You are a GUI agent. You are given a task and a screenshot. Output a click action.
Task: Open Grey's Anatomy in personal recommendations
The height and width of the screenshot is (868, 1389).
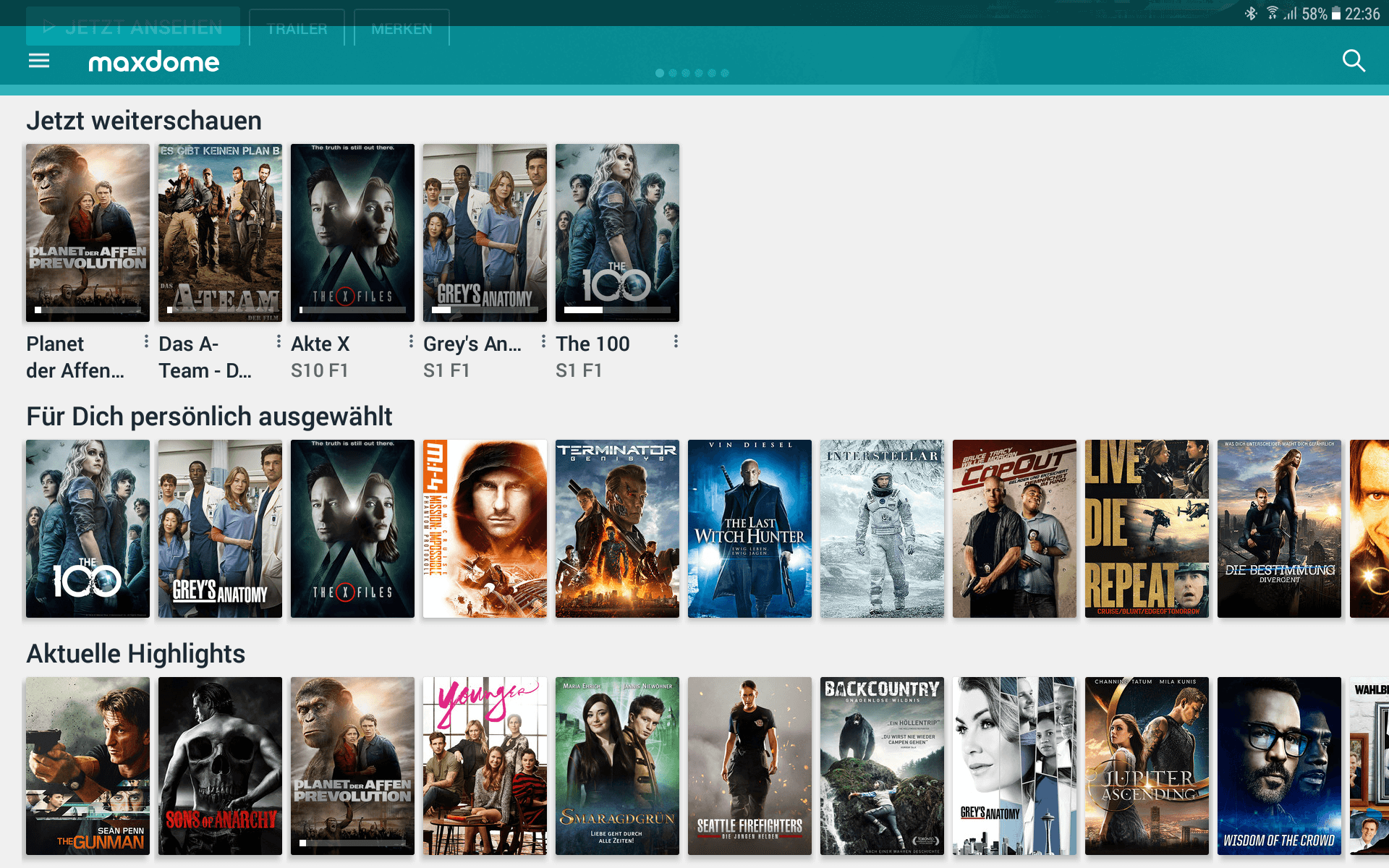(x=220, y=529)
